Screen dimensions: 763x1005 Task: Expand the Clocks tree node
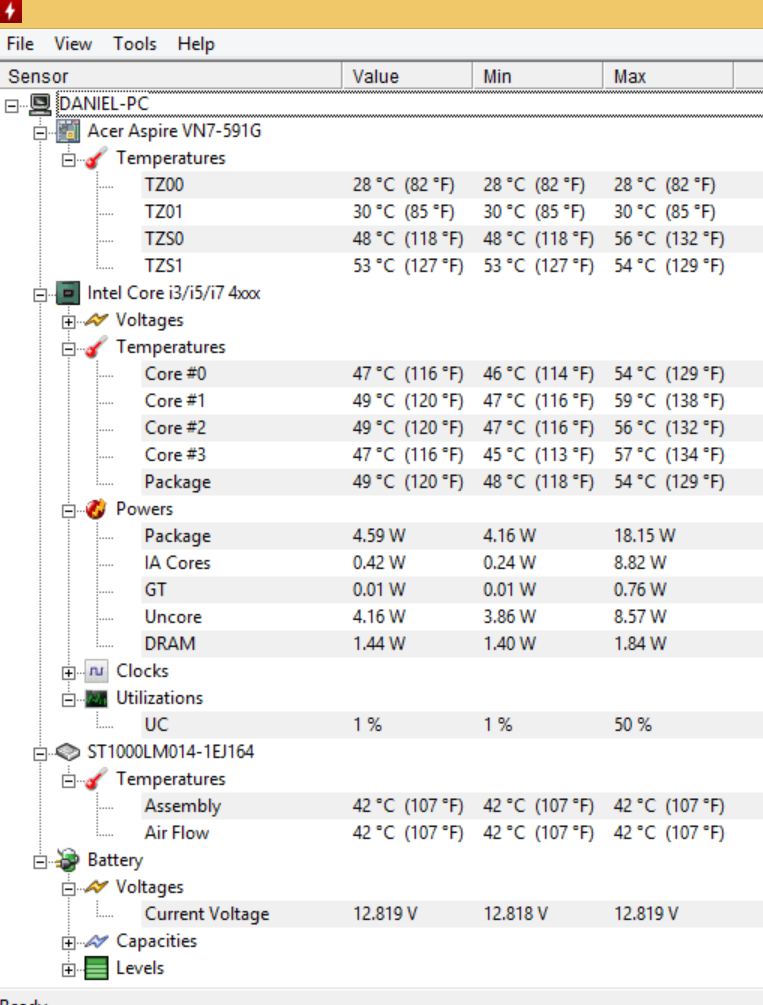pos(68,672)
